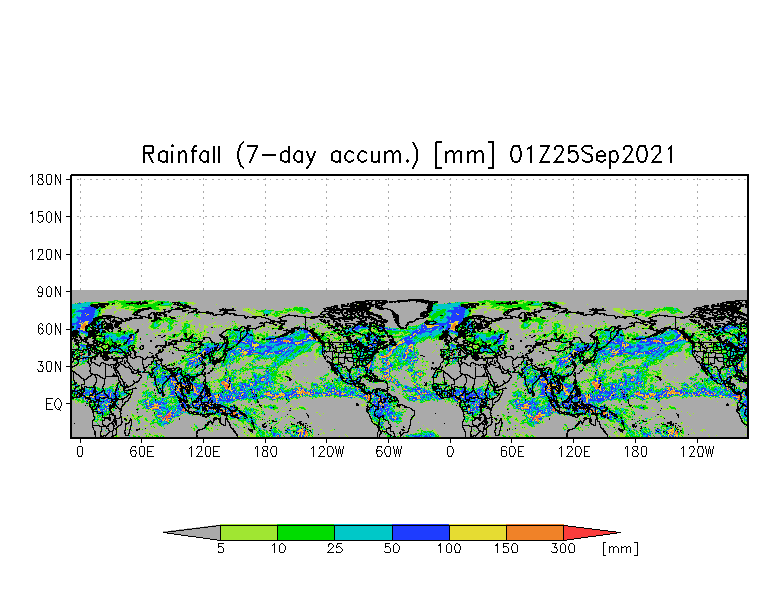
Task: Click the '01Z25Sep2021' timestamp in the title
Action: (x=592, y=155)
